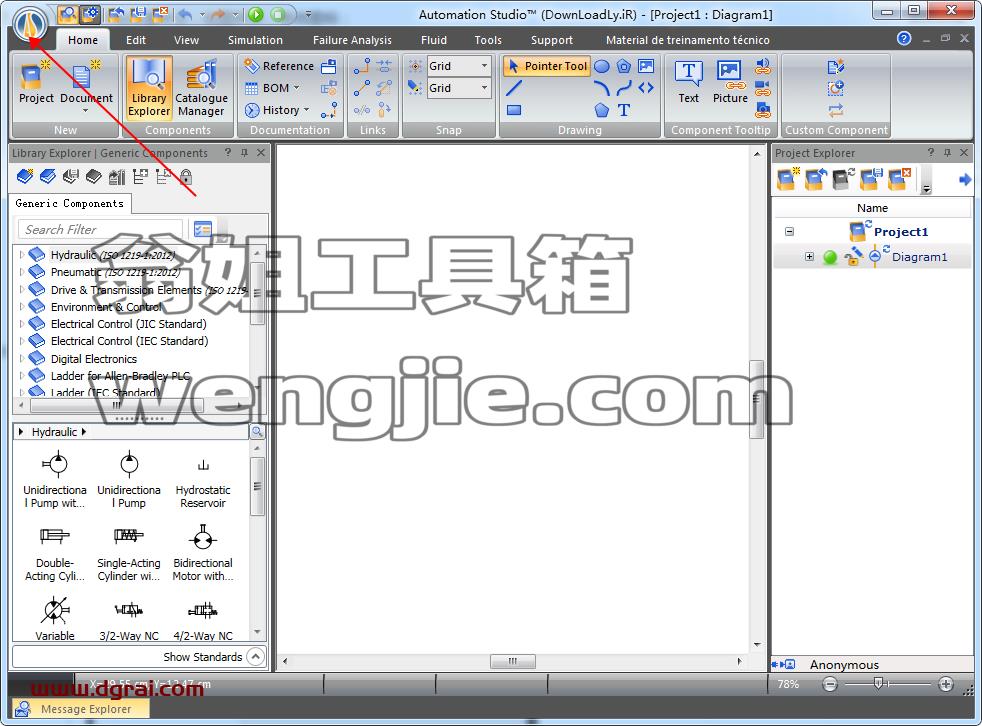982x726 pixels.
Task: Switch to the Simulation ribbon tab
Action: [255, 40]
